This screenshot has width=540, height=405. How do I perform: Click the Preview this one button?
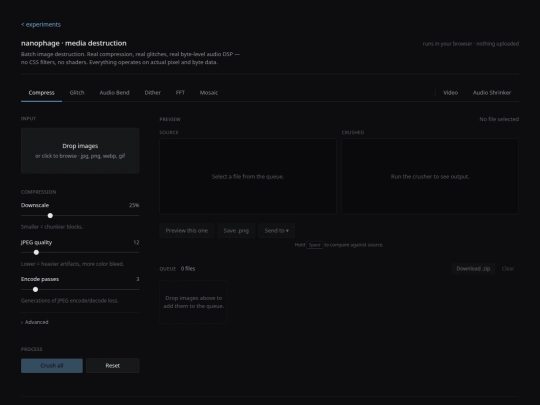(187, 231)
